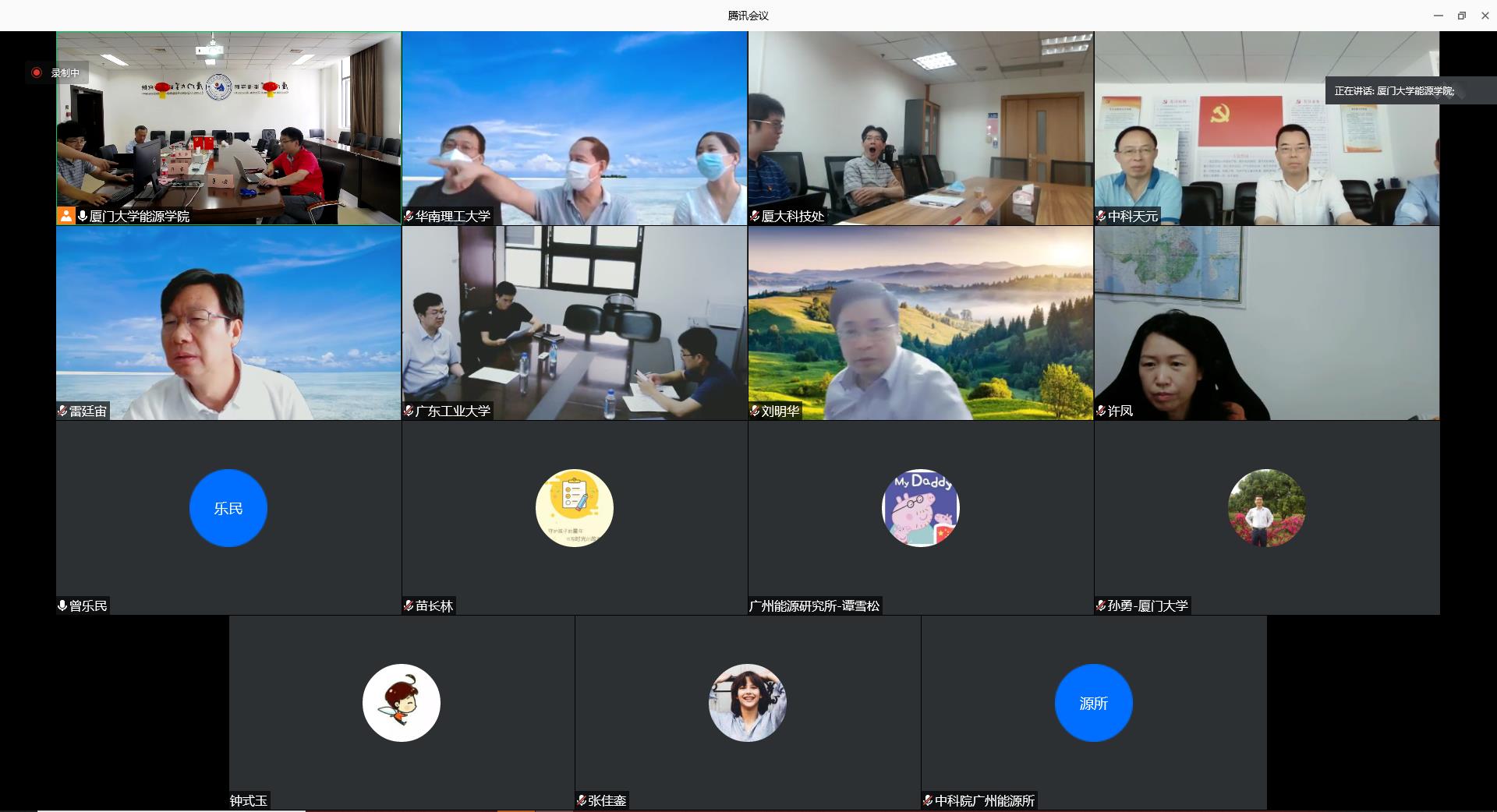Click the name label 钟式玉
Image resolution: width=1497 pixels, height=812 pixels.
(249, 800)
